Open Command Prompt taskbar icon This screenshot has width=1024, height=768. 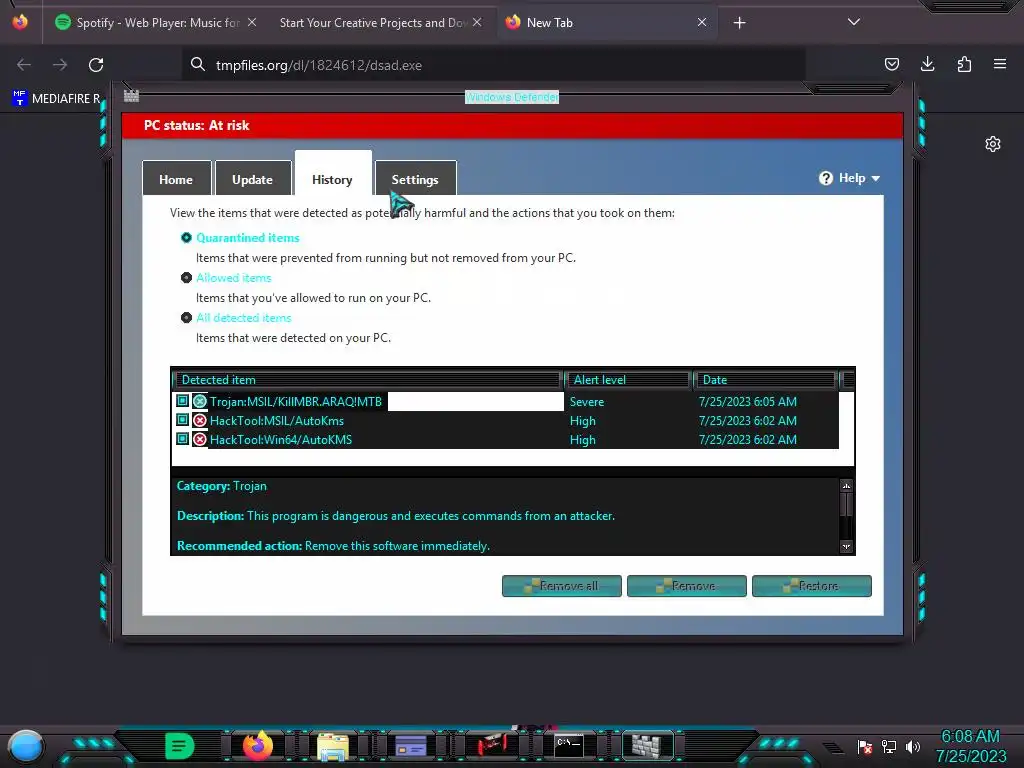click(568, 745)
